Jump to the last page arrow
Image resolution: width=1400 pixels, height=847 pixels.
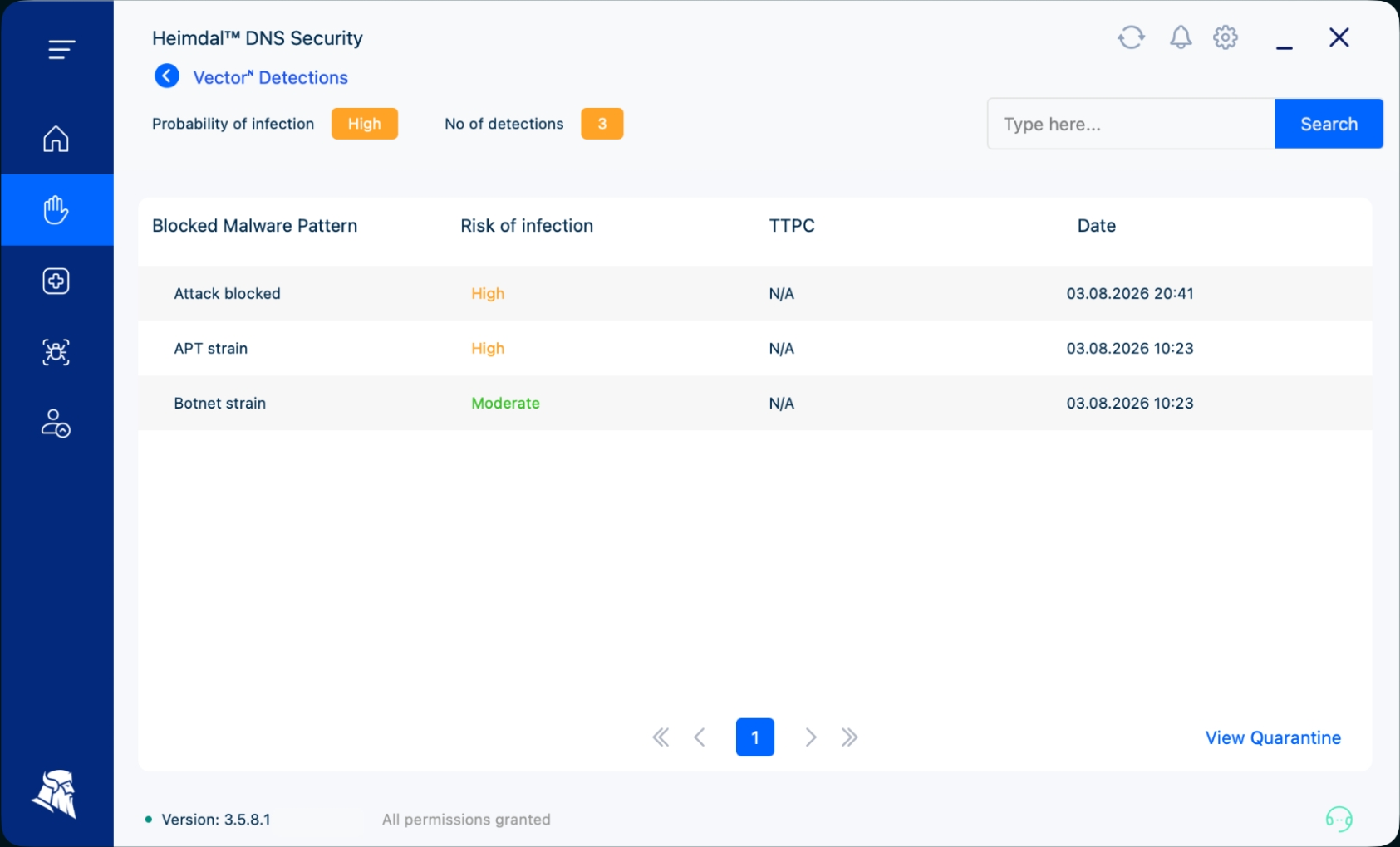[x=849, y=737]
